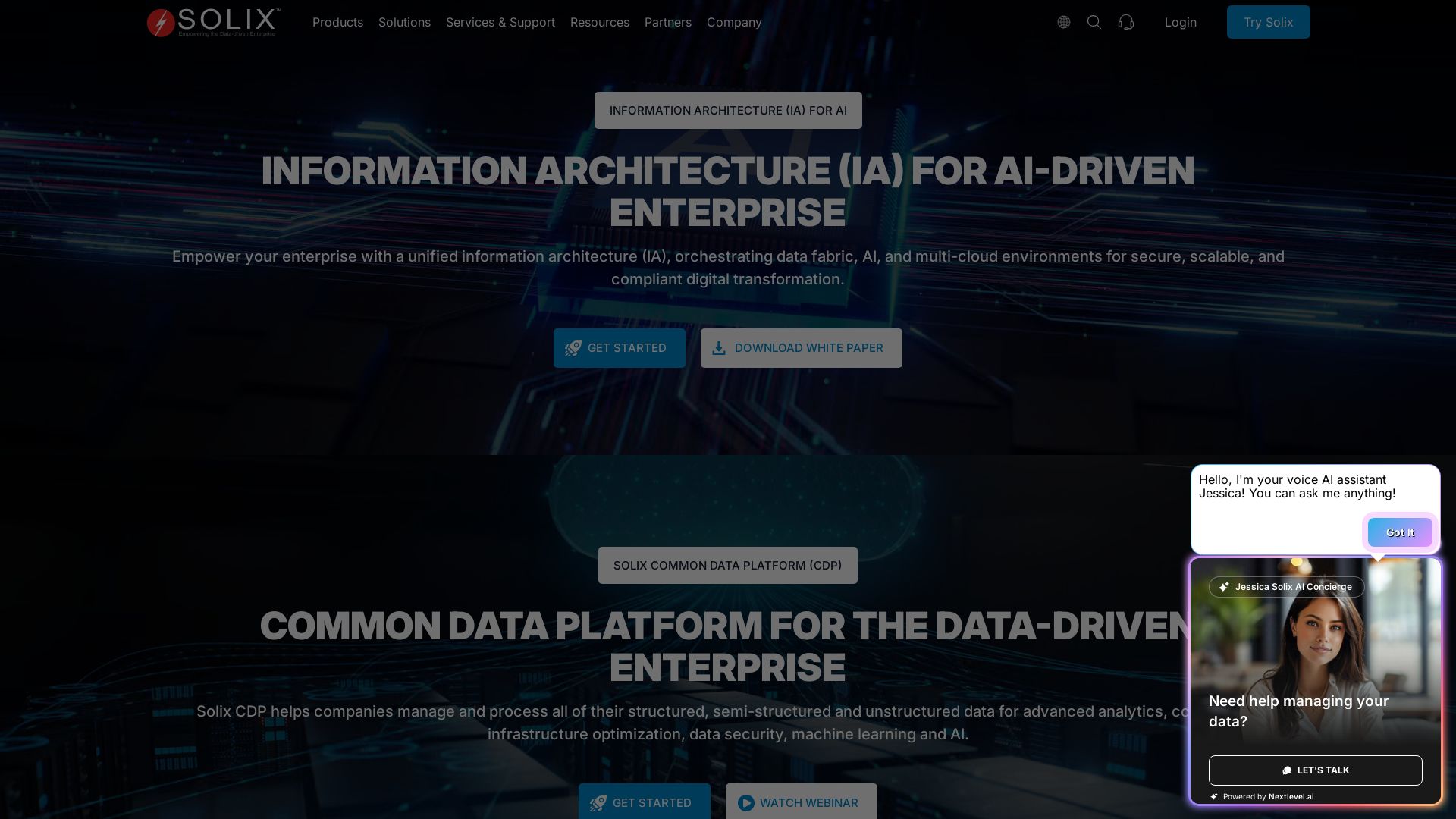Viewport: 1456px width, 819px height.
Task: Click the Login link
Action: pos(1181,22)
